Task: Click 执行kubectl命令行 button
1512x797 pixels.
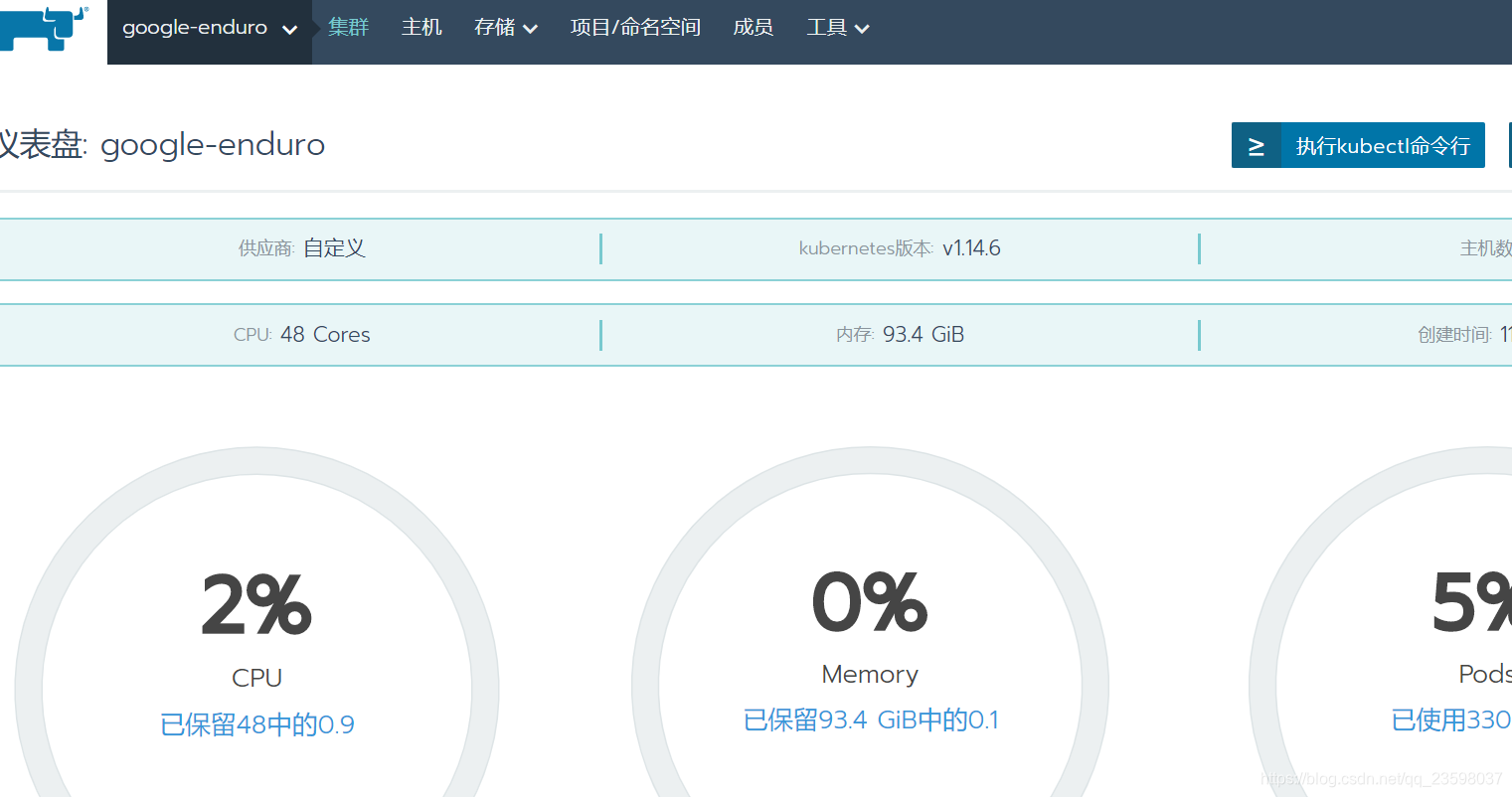Action: pos(1358,145)
